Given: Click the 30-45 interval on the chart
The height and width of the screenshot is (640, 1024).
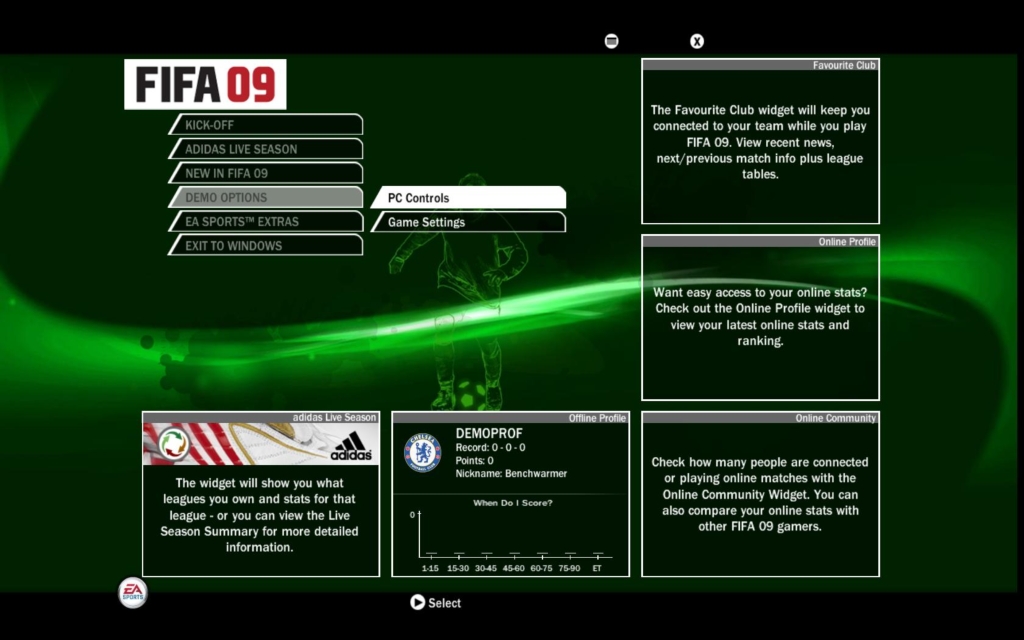Looking at the screenshot, I should (486, 568).
